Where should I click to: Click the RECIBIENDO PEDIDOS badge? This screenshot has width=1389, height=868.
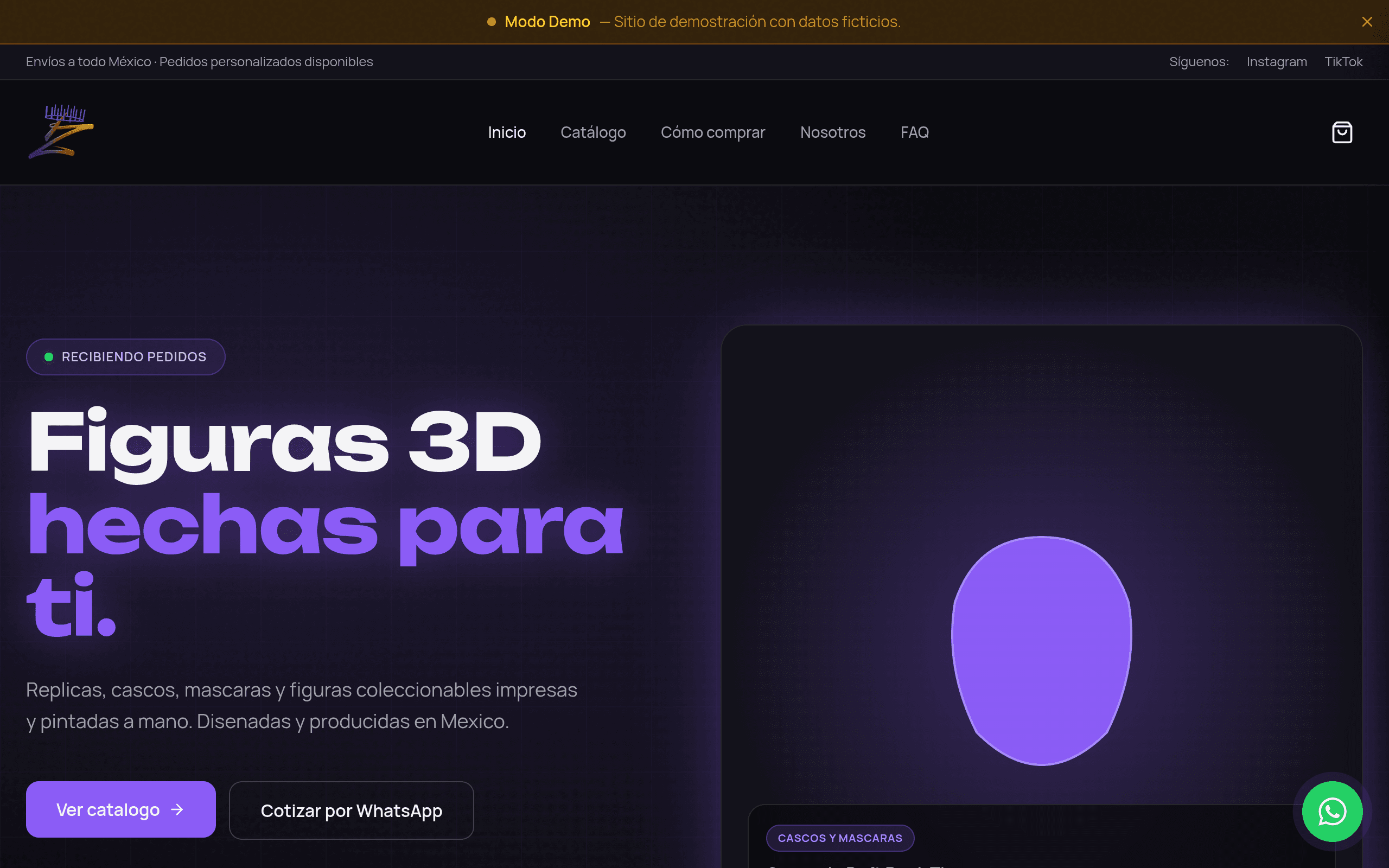[126, 357]
